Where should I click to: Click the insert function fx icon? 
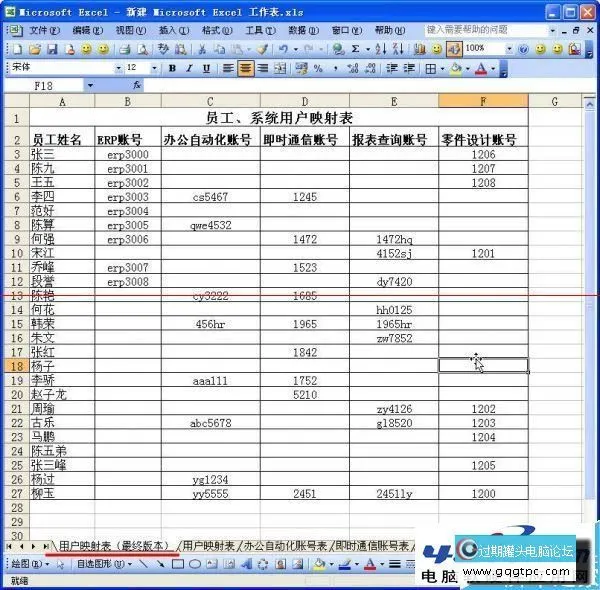coord(137,86)
